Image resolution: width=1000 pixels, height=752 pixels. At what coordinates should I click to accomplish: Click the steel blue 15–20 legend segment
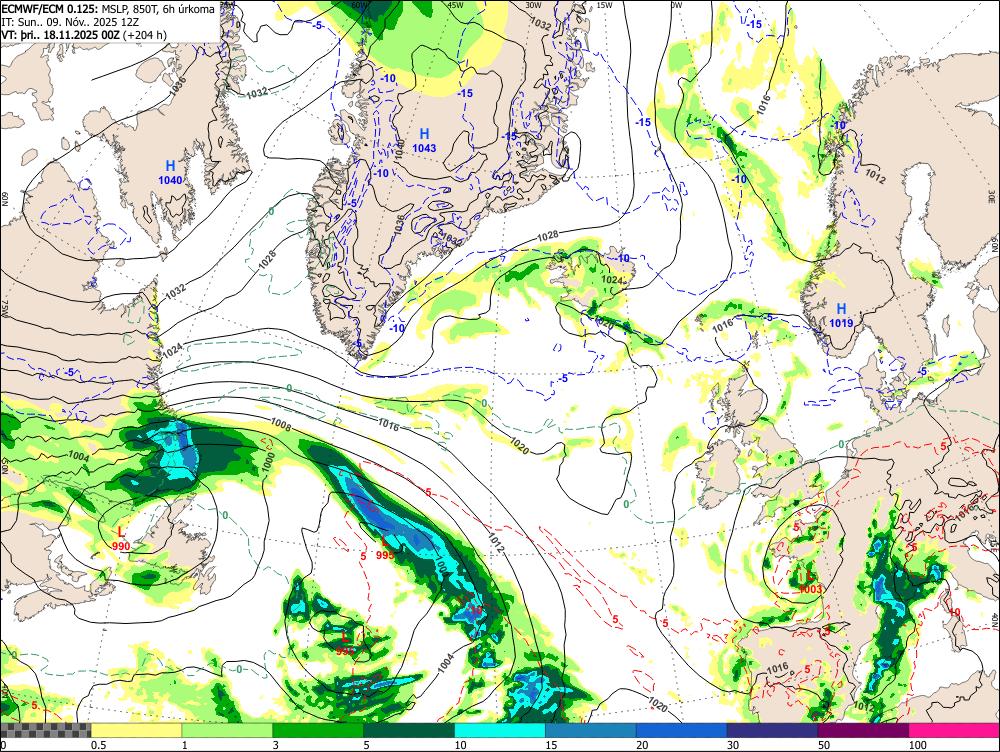pos(591,730)
